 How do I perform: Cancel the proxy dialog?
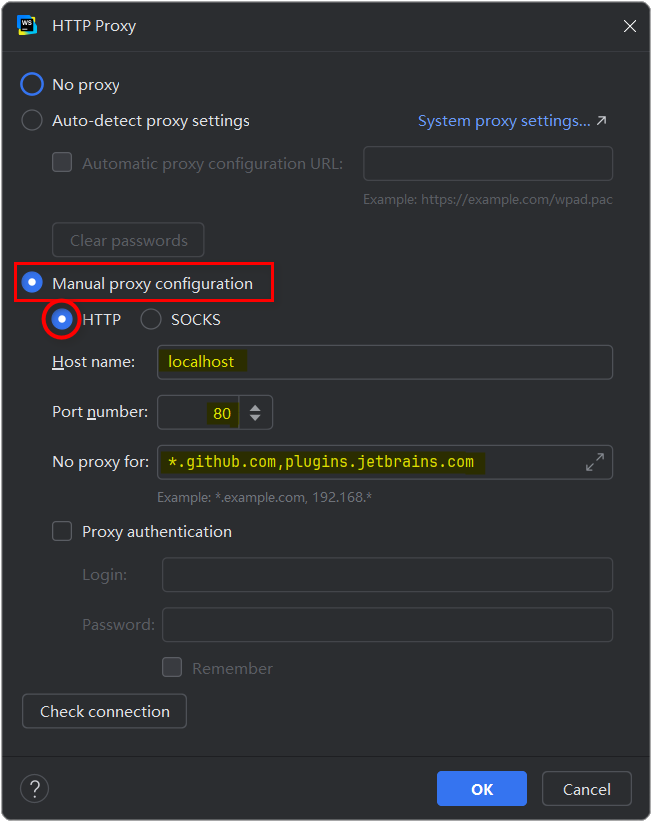(x=586, y=789)
